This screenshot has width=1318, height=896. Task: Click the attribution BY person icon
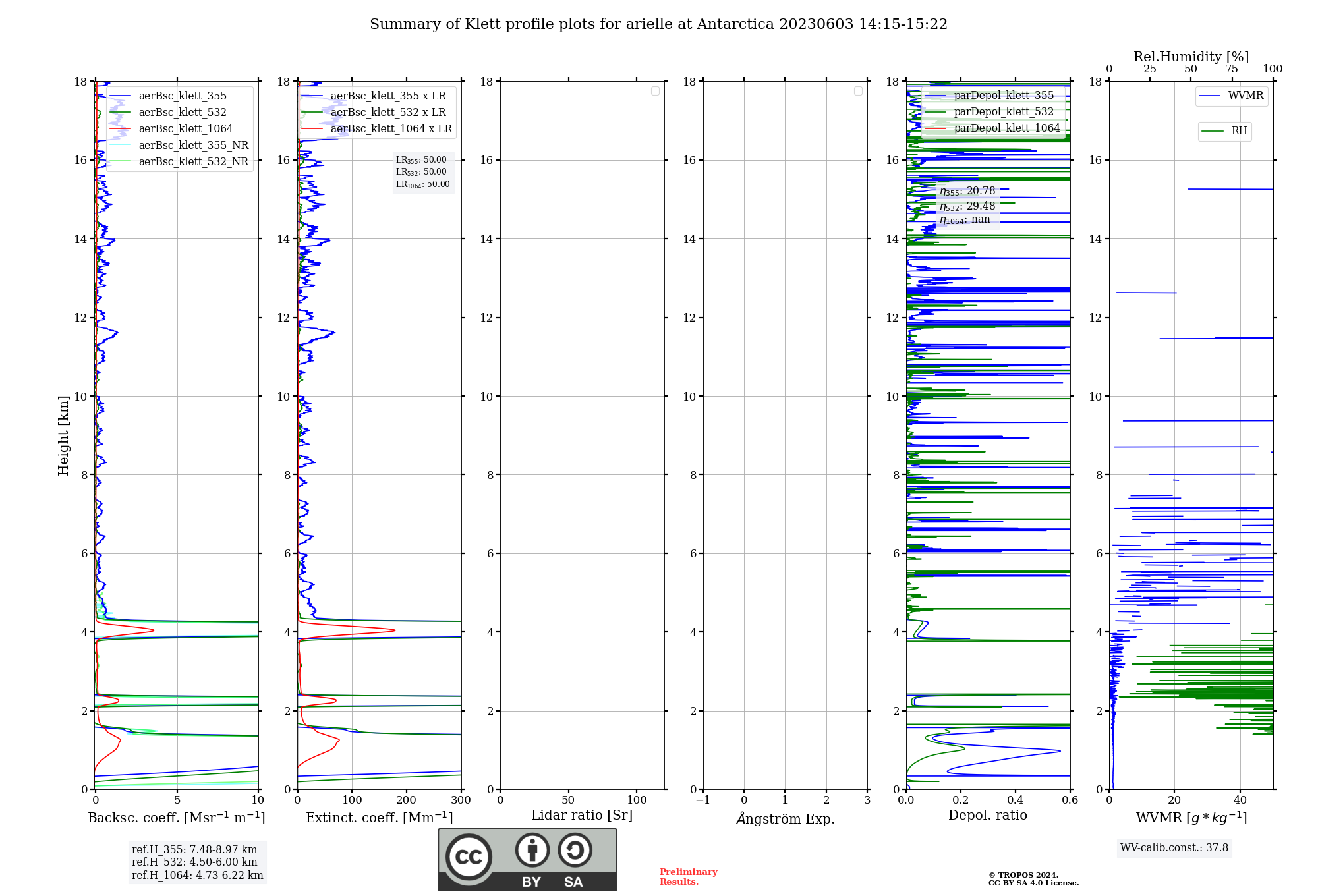[532, 850]
